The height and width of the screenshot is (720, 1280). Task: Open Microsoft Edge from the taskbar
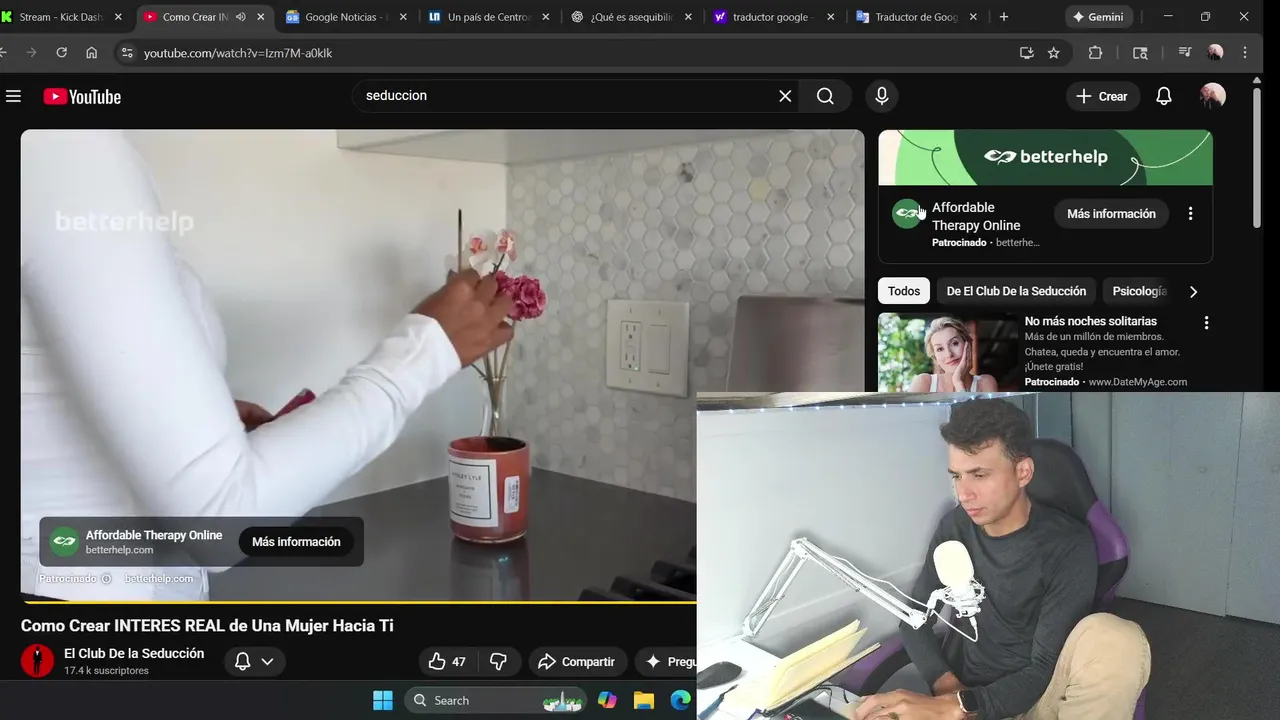(x=680, y=700)
